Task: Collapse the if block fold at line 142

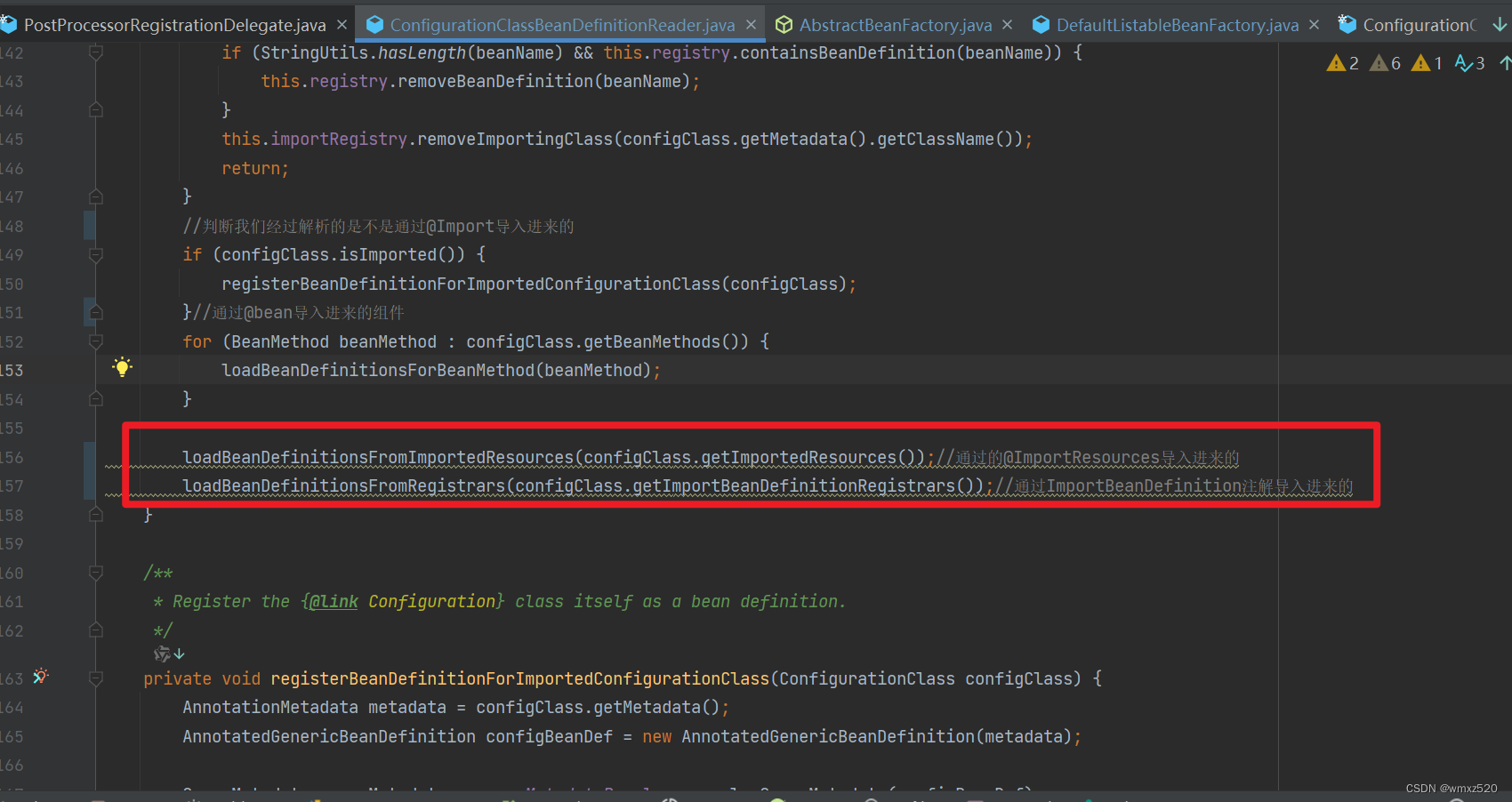Action: tap(96, 53)
